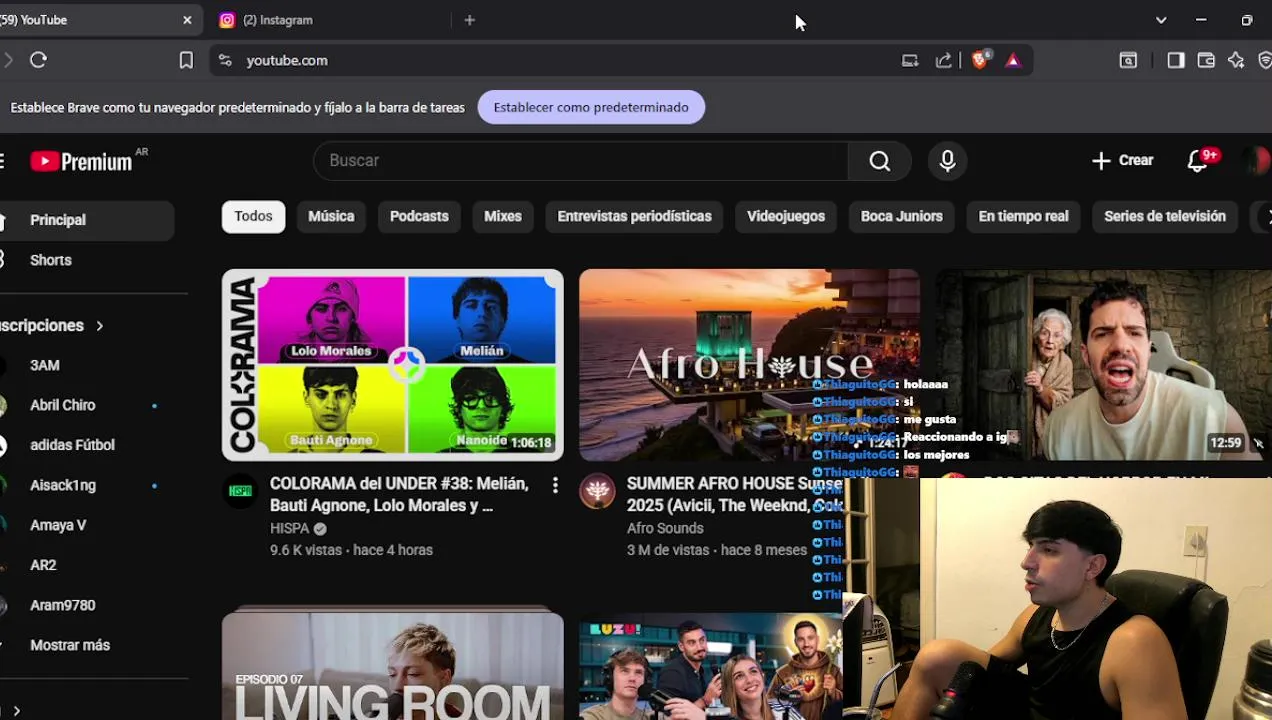
Task: Open the Leo AI sparkle icon
Action: (x=1236, y=60)
